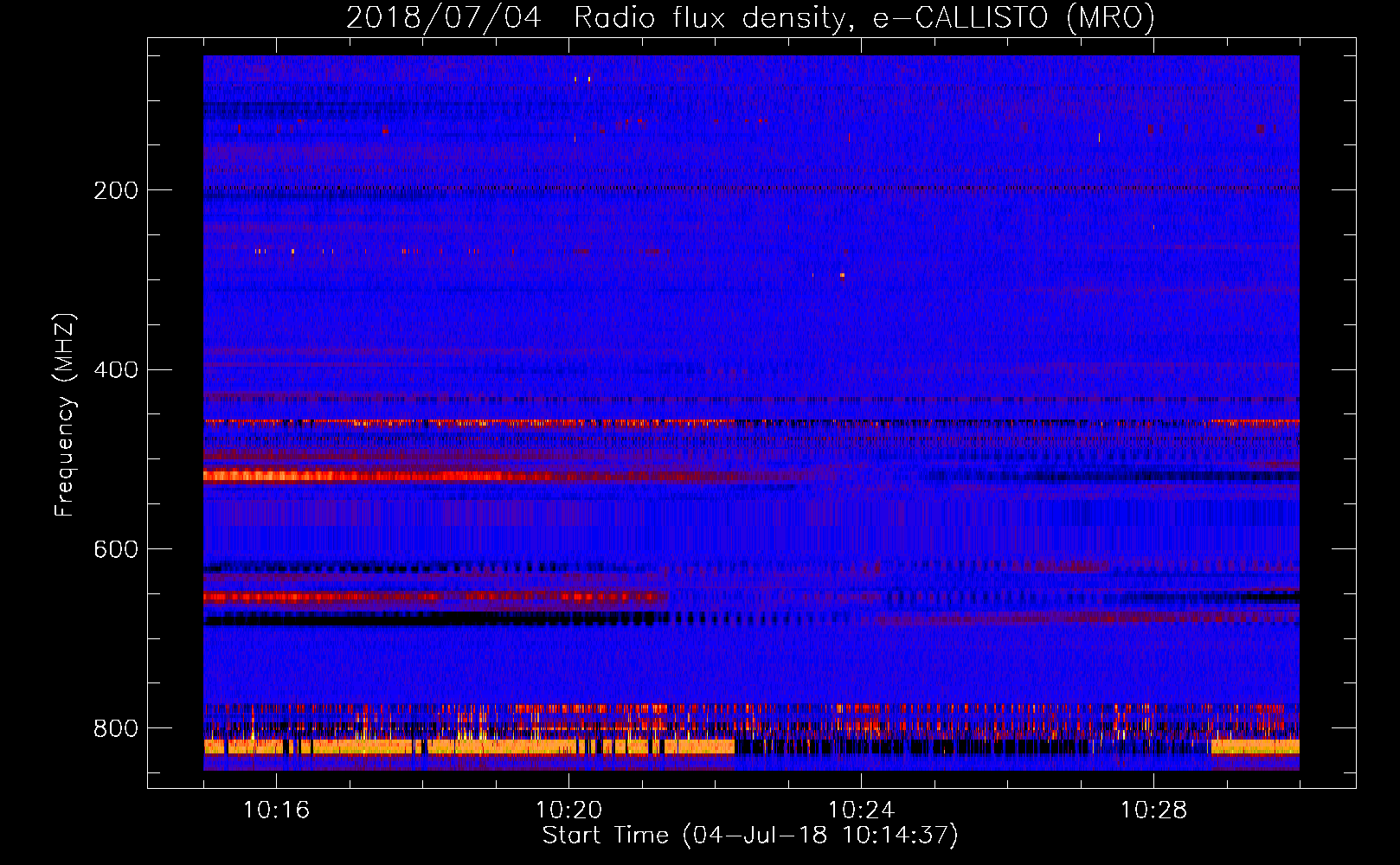
Task: Click the 10:28 time tick label
Action: click(1153, 810)
